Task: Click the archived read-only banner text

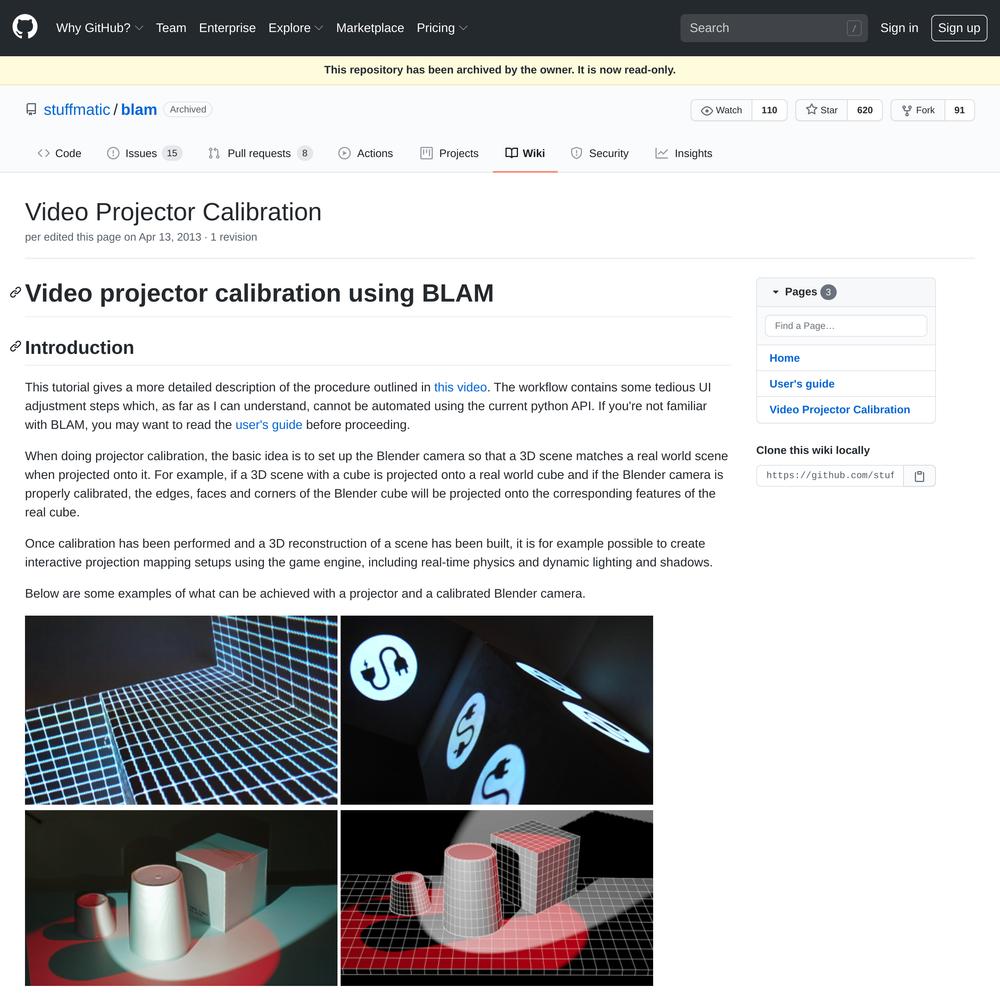Action: click(499, 70)
